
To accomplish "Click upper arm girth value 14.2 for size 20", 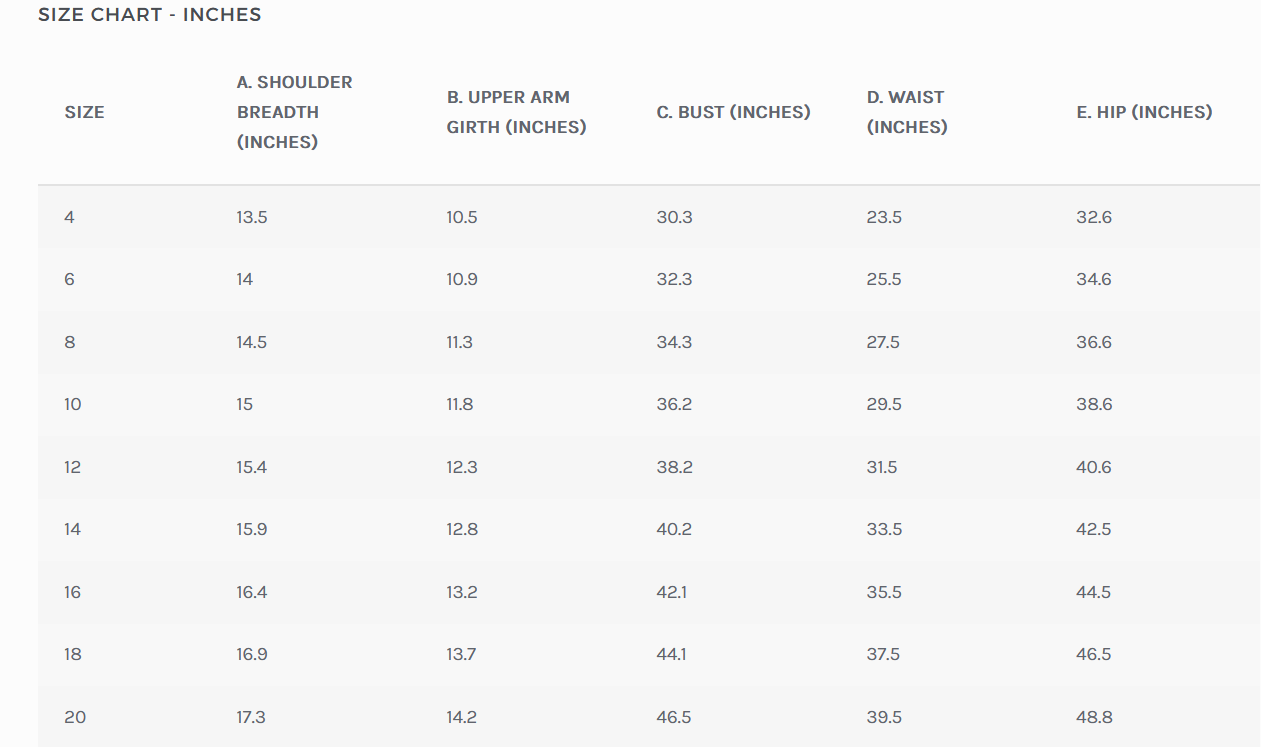I will [462, 717].
